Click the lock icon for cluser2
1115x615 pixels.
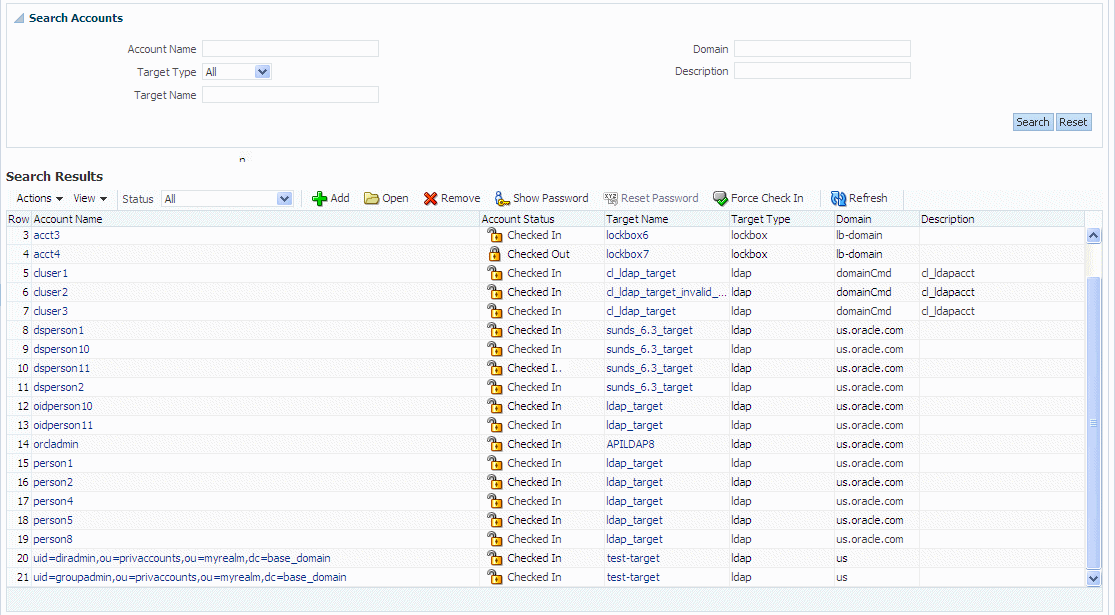pyautogui.click(x=494, y=292)
